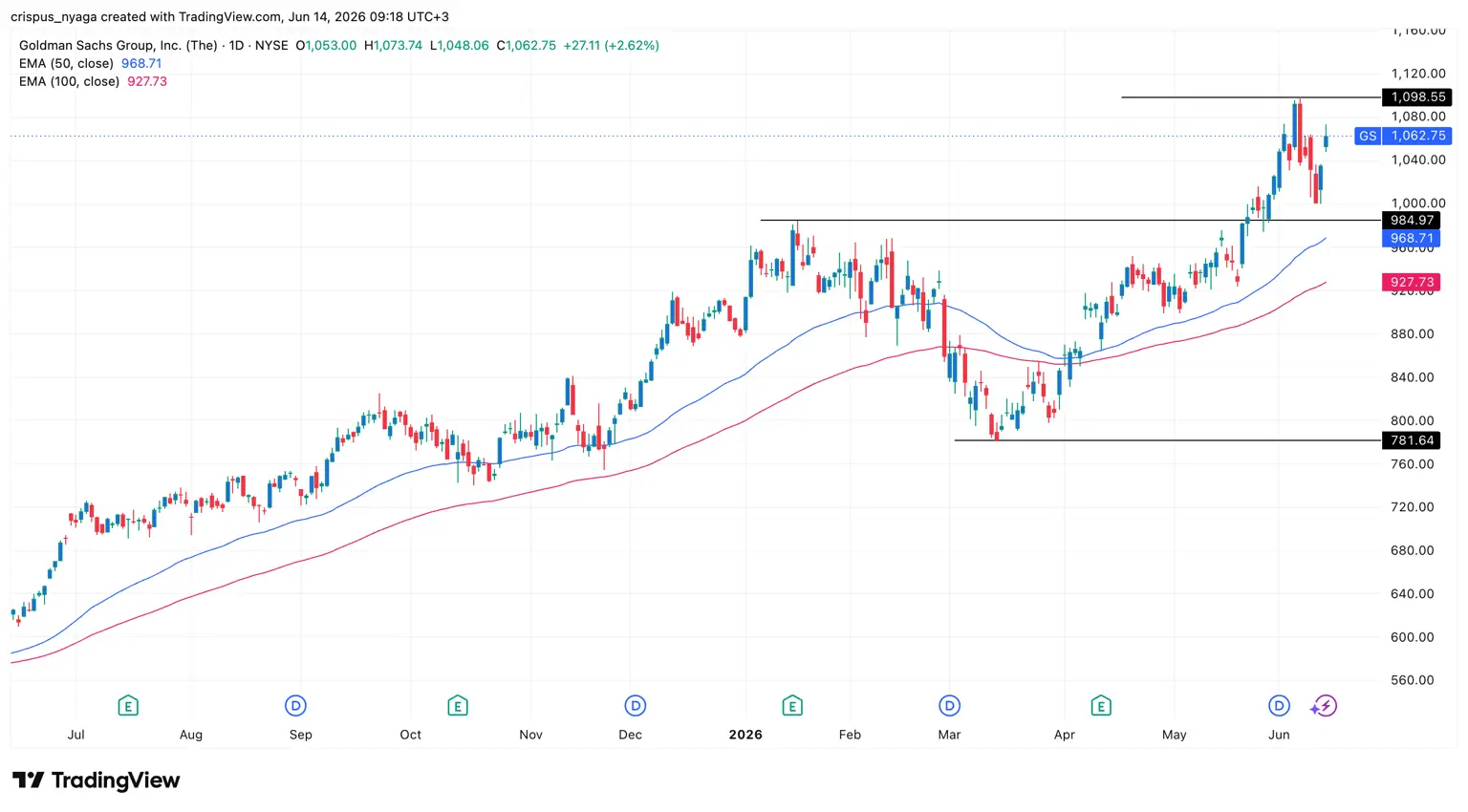
Task: Click the open value O1,053.00
Action: (x=326, y=45)
